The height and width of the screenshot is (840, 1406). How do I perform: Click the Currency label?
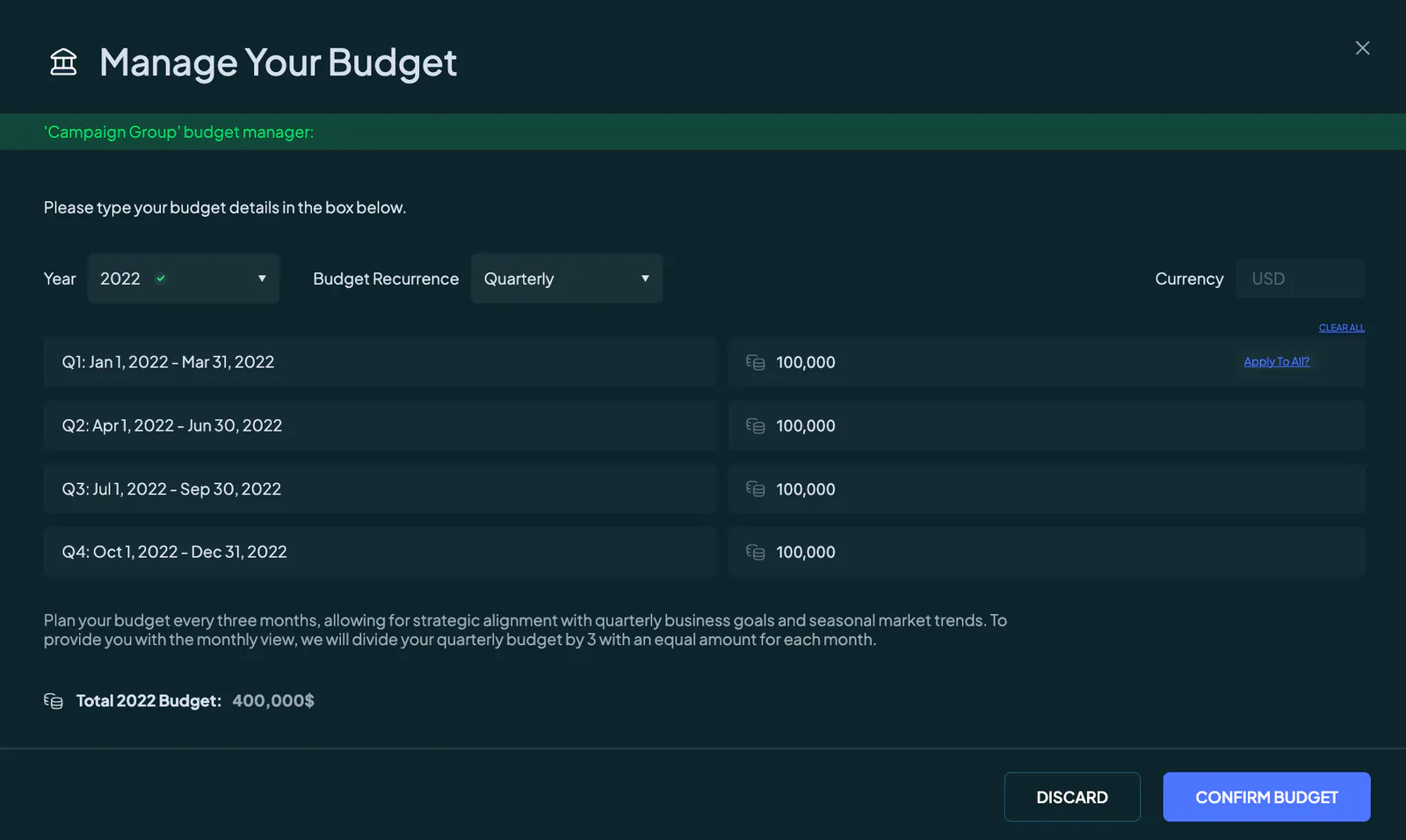(1189, 279)
